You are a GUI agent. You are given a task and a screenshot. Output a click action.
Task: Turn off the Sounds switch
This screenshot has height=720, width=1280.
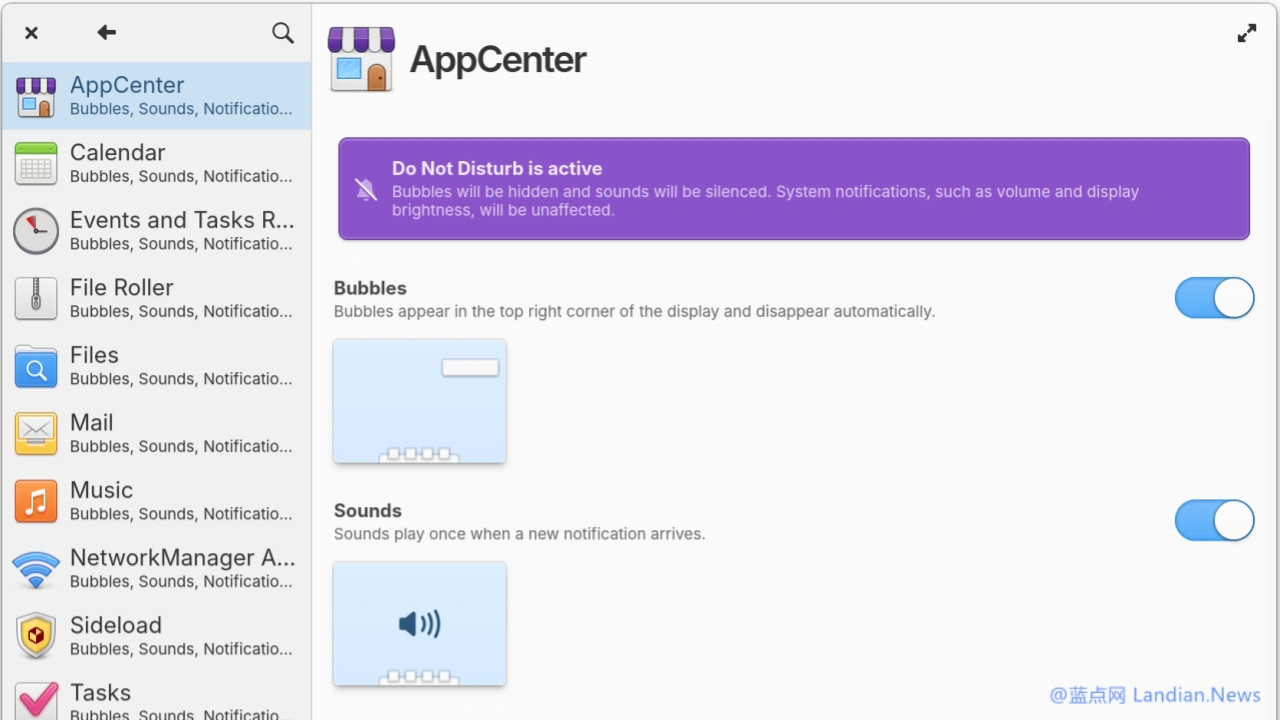coord(1214,521)
